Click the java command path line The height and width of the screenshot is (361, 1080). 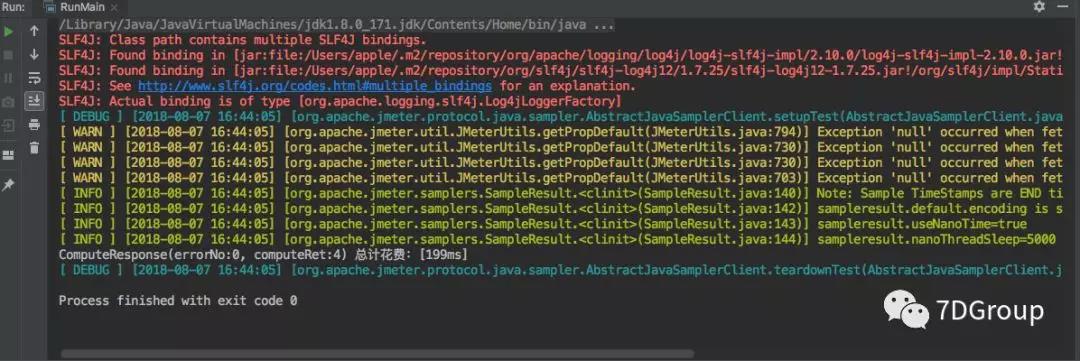337,25
